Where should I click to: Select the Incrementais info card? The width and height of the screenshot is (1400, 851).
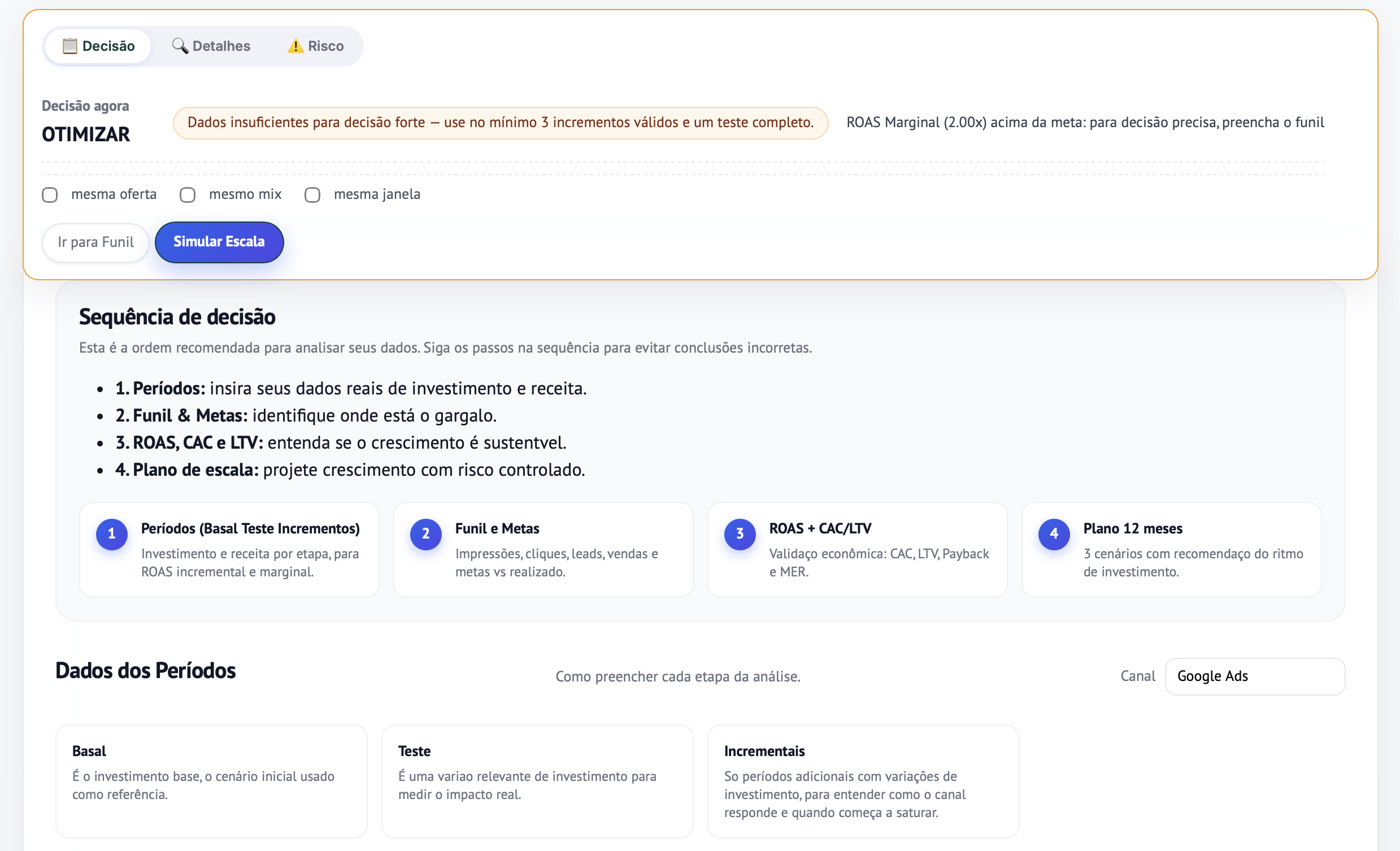point(863,780)
